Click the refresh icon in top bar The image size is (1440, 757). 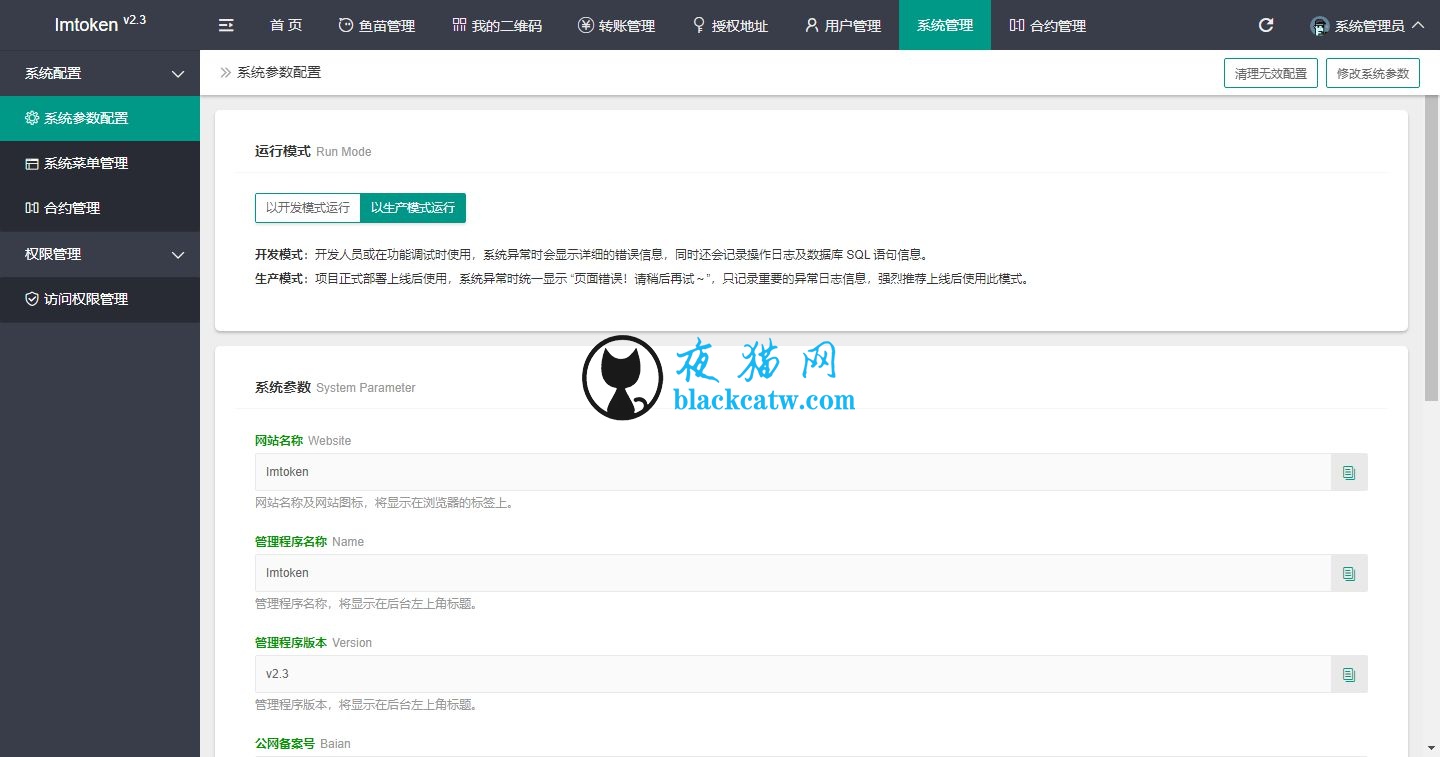click(1266, 25)
